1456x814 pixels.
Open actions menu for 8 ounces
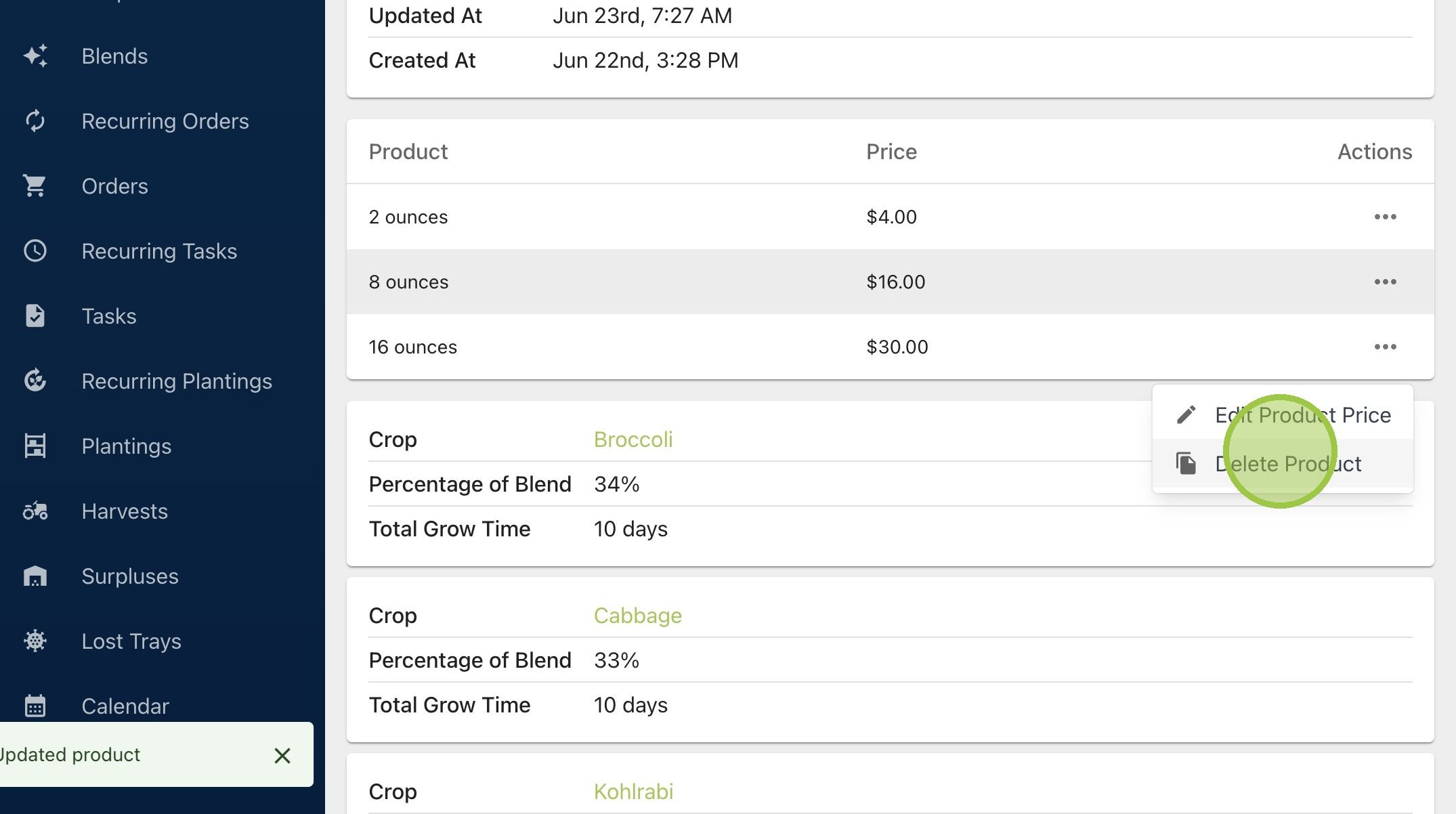coord(1385,282)
